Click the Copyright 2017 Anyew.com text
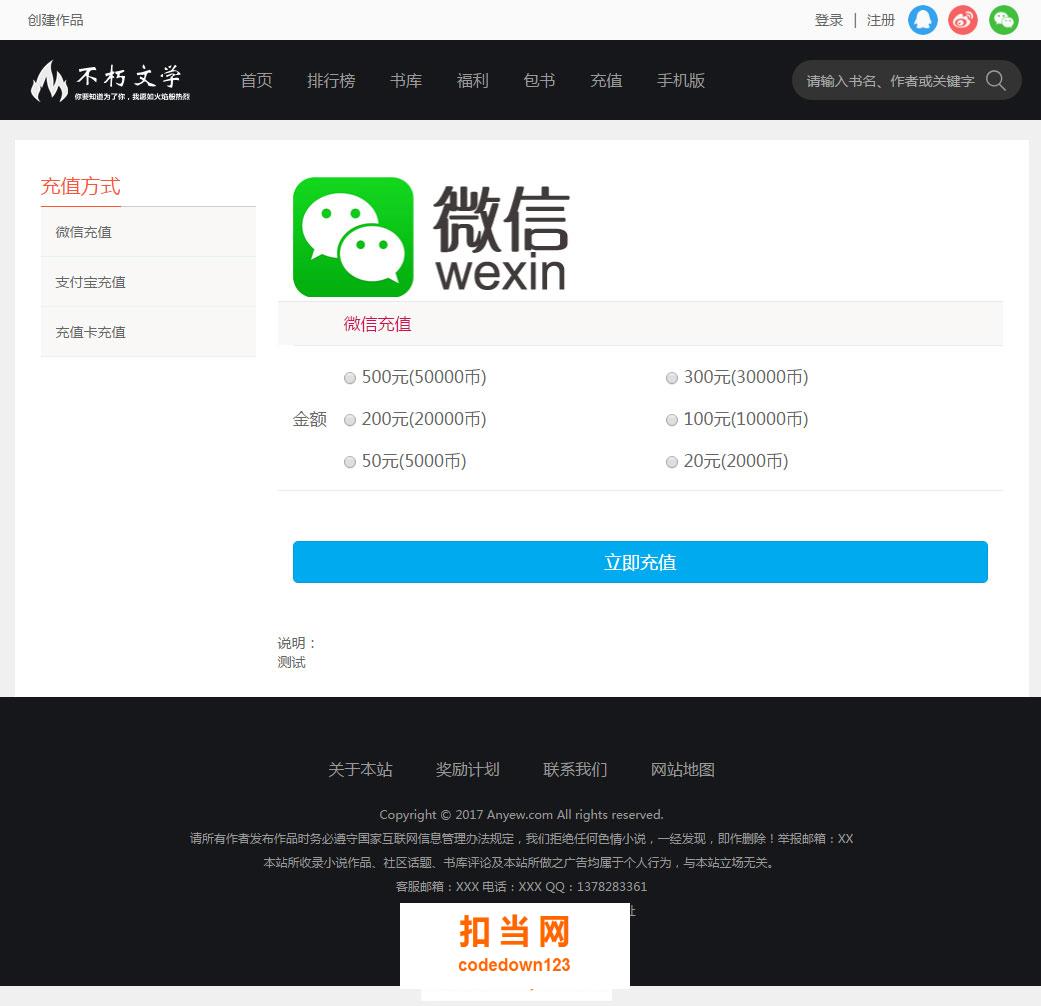This screenshot has width=1041, height=1006. (521, 814)
